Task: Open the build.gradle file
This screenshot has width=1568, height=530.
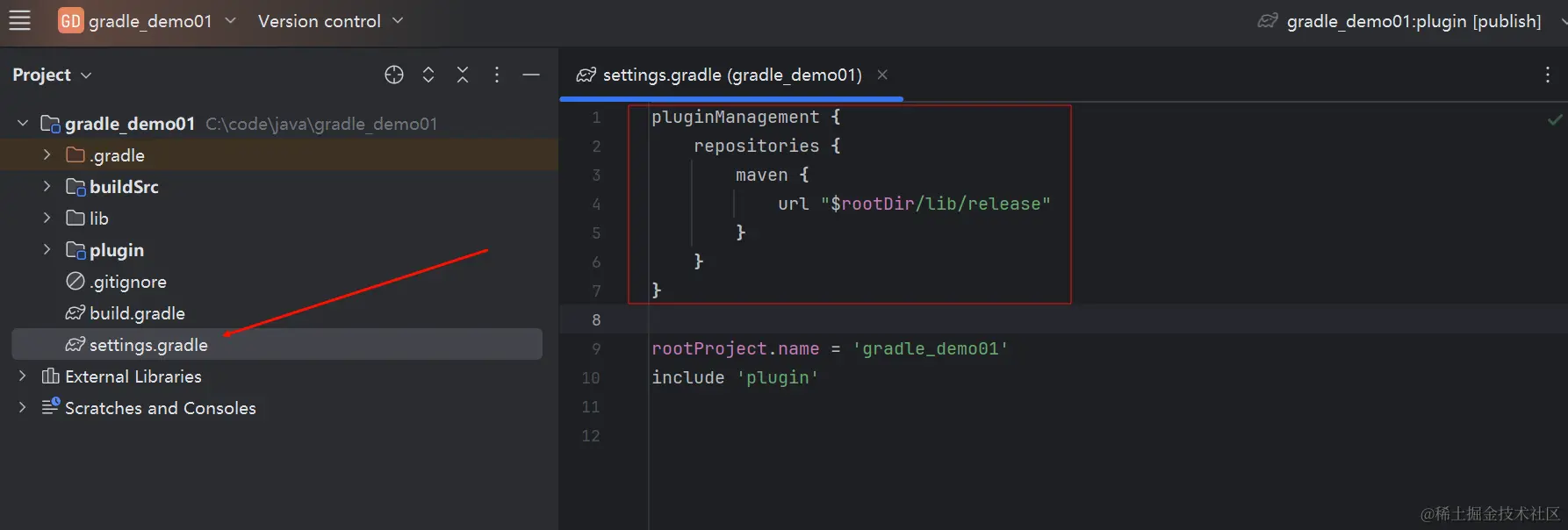Action: click(x=137, y=313)
